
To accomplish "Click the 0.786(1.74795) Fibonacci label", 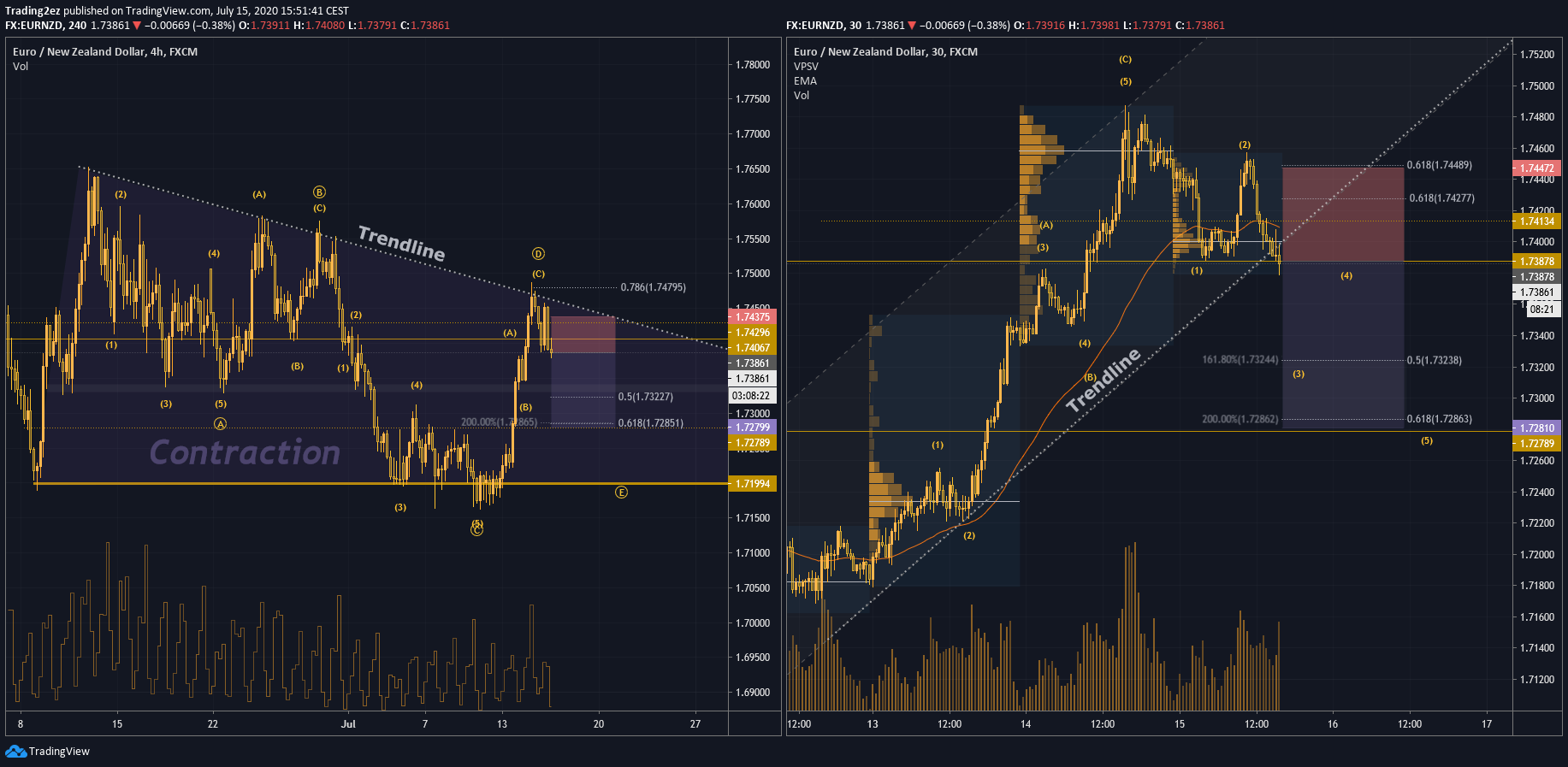I will coord(653,287).
